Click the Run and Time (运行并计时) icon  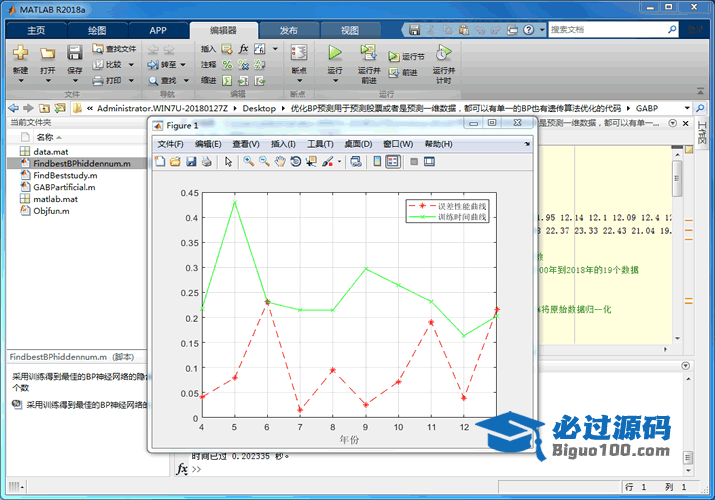(x=443, y=53)
